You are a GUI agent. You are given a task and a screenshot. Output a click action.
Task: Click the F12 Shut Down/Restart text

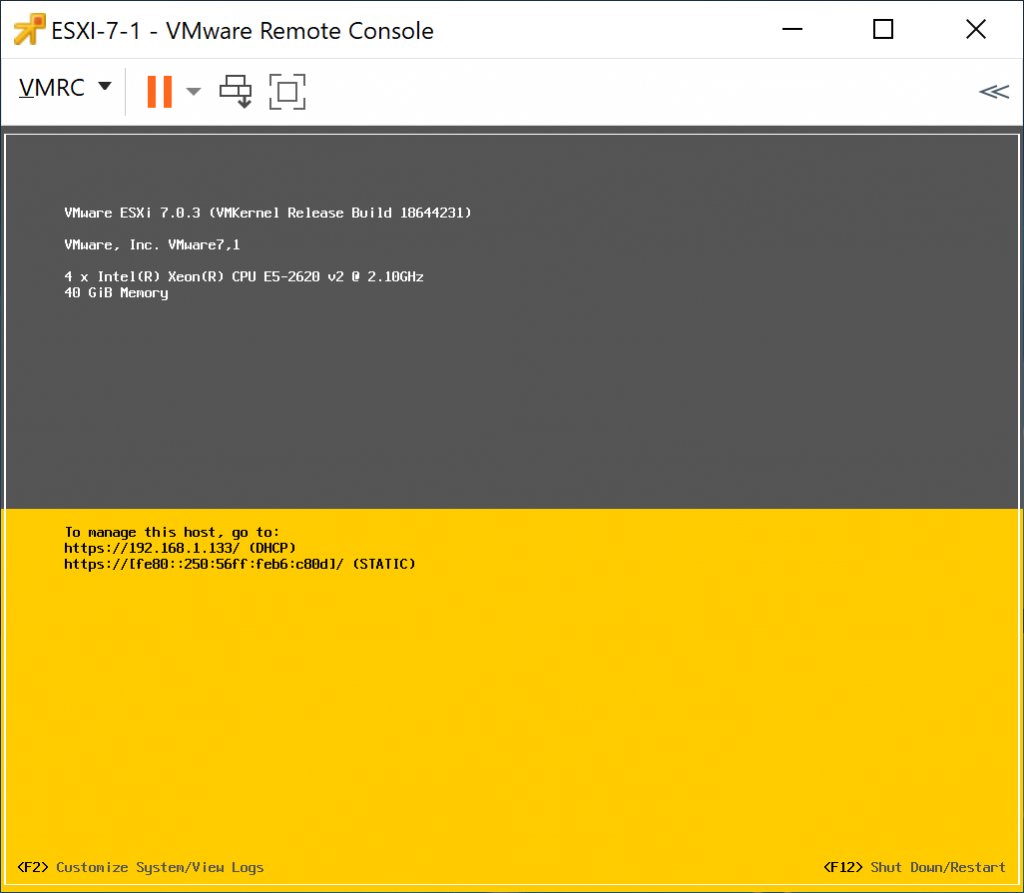pyautogui.click(x=914, y=867)
